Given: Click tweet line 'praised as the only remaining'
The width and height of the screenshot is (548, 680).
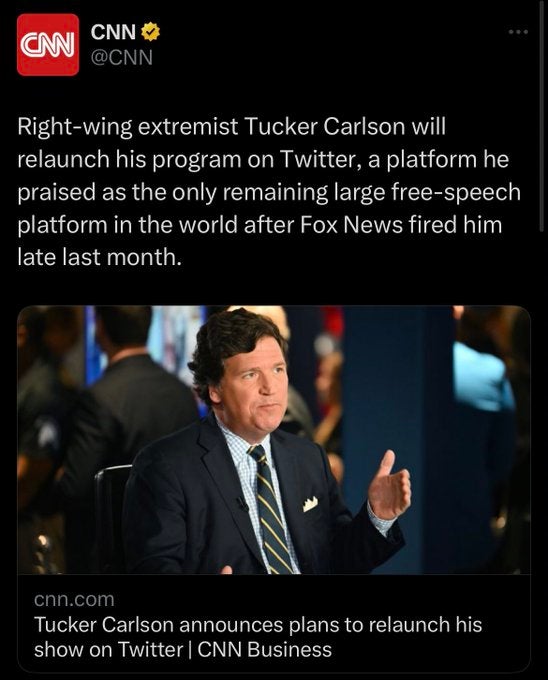Looking at the screenshot, I should [x=269, y=192].
